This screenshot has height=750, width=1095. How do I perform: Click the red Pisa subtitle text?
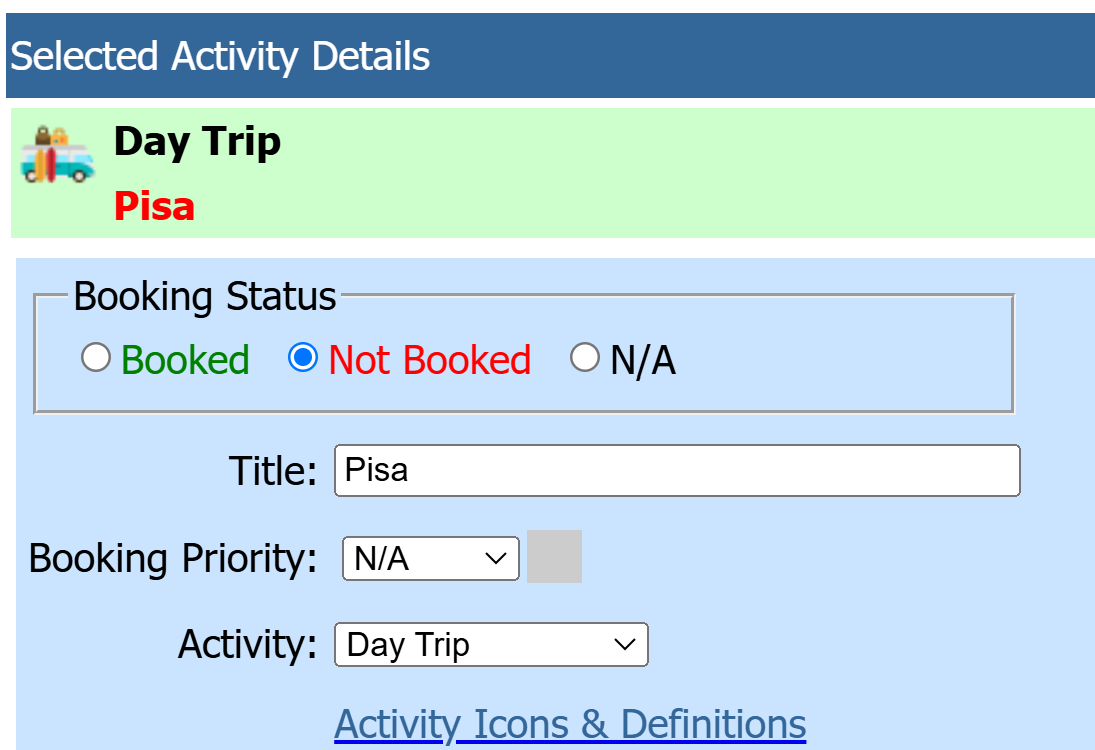point(154,206)
